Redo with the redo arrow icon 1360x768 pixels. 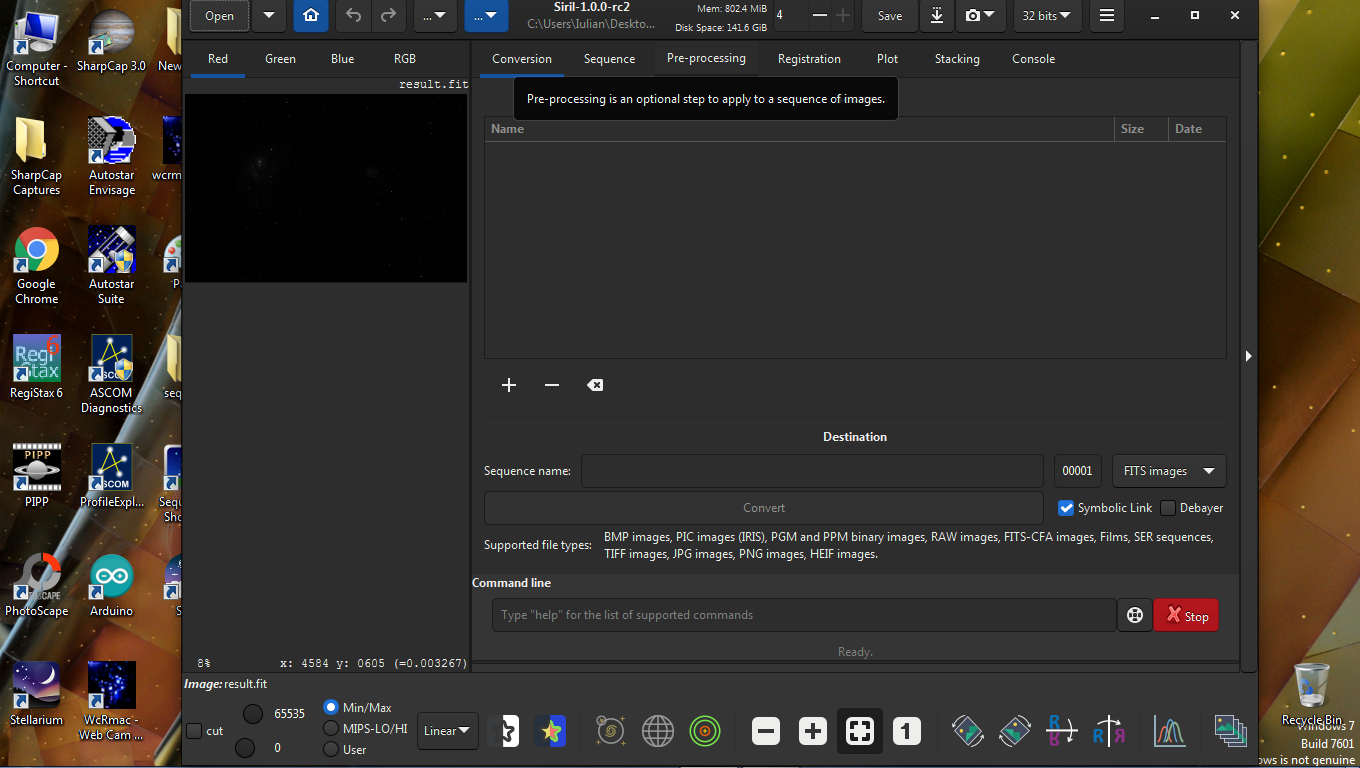pos(388,16)
